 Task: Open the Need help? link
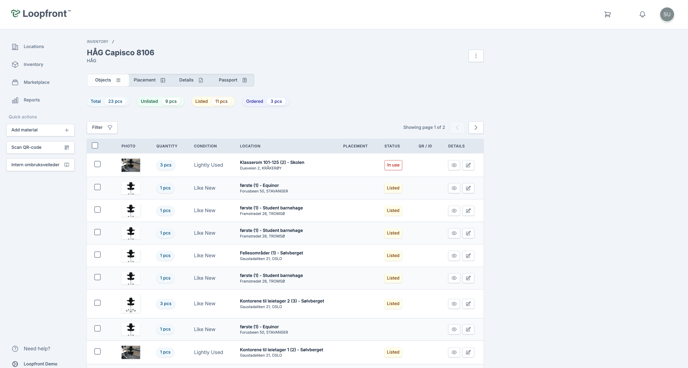tap(31, 349)
